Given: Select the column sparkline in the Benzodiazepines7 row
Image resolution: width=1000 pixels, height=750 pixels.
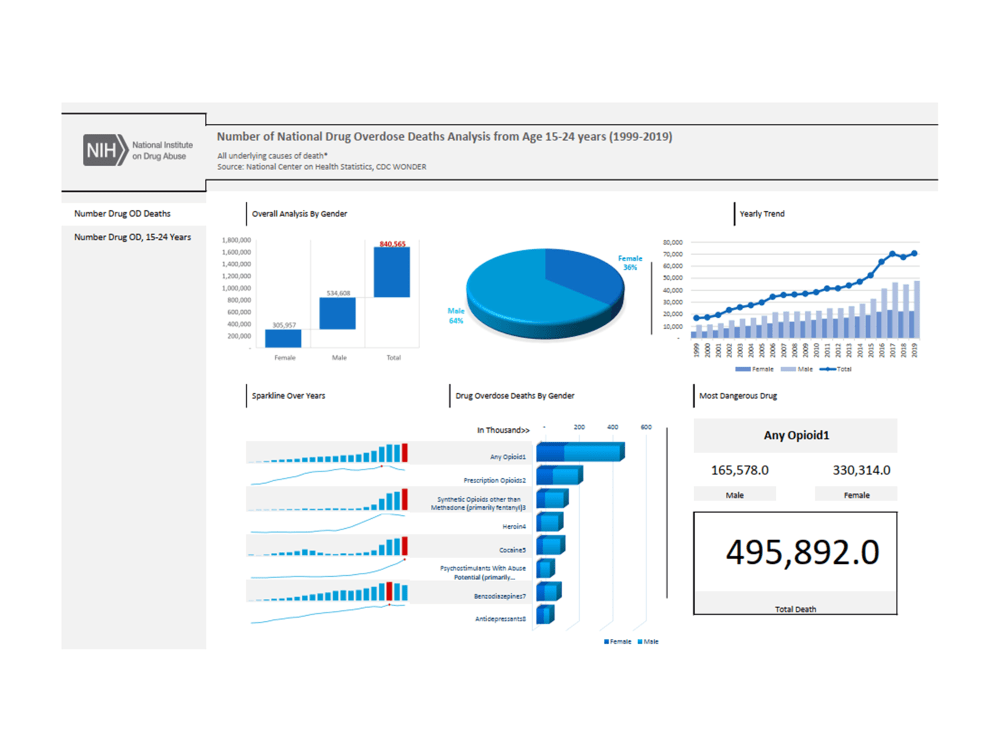Looking at the screenshot, I should tap(327, 591).
